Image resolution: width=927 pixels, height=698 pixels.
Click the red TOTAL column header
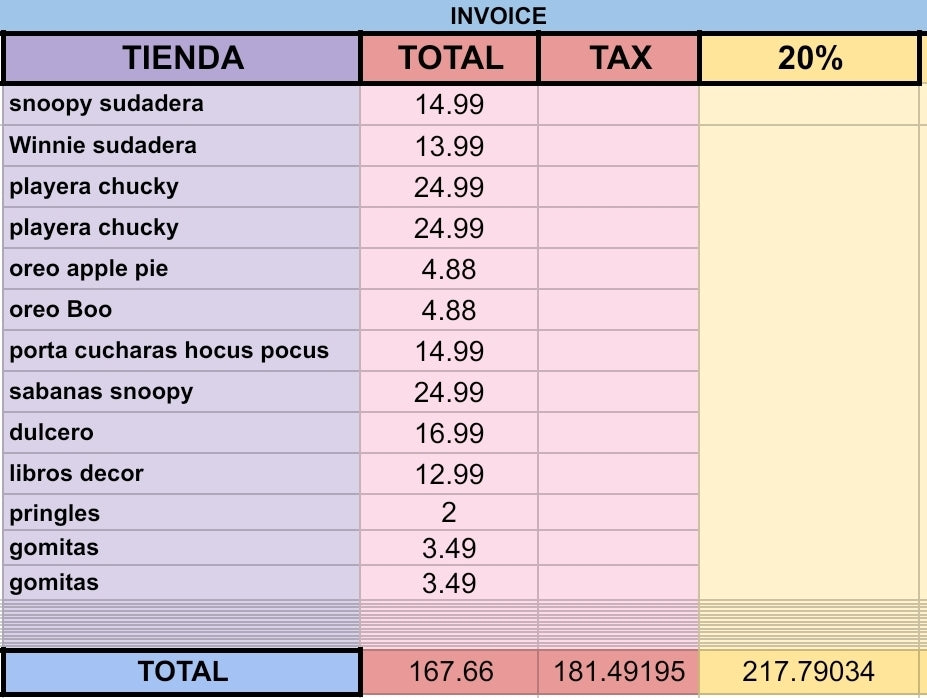tap(450, 58)
